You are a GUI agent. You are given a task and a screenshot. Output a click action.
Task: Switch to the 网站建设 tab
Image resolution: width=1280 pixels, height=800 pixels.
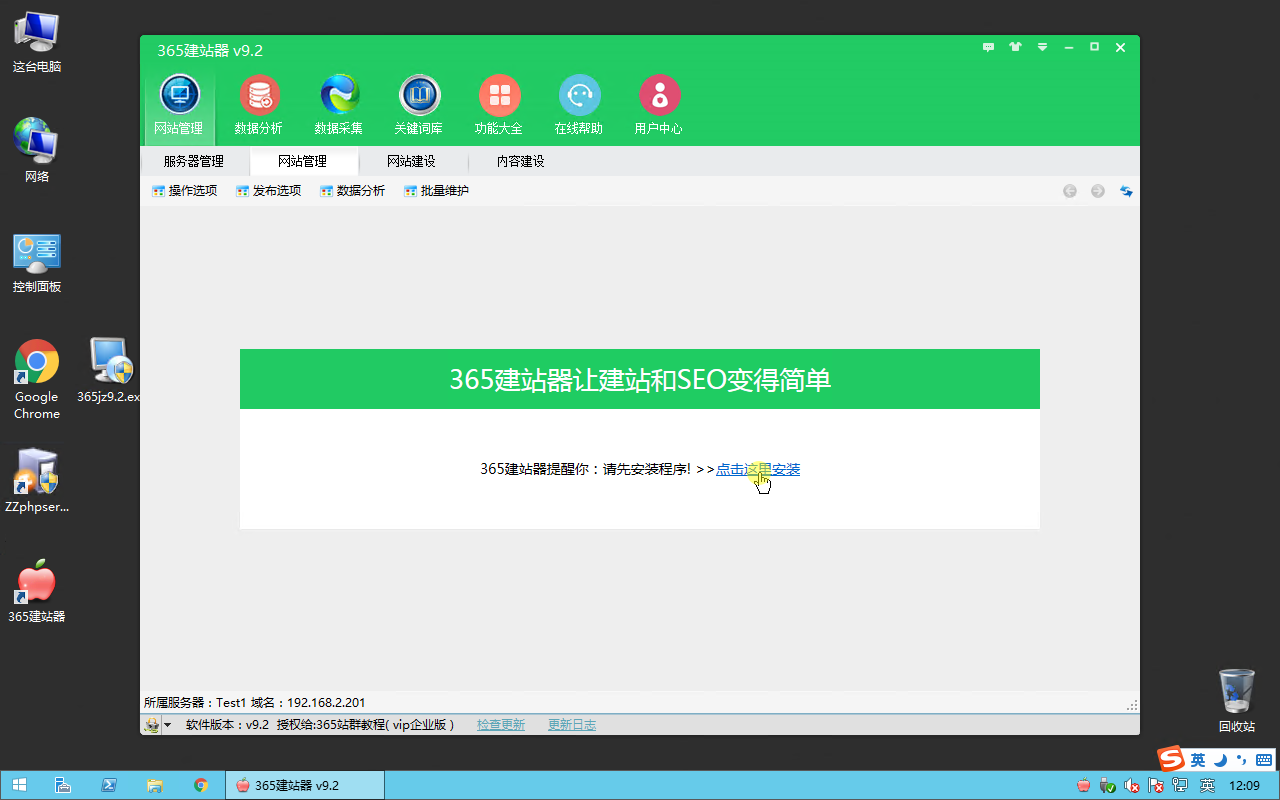point(412,161)
